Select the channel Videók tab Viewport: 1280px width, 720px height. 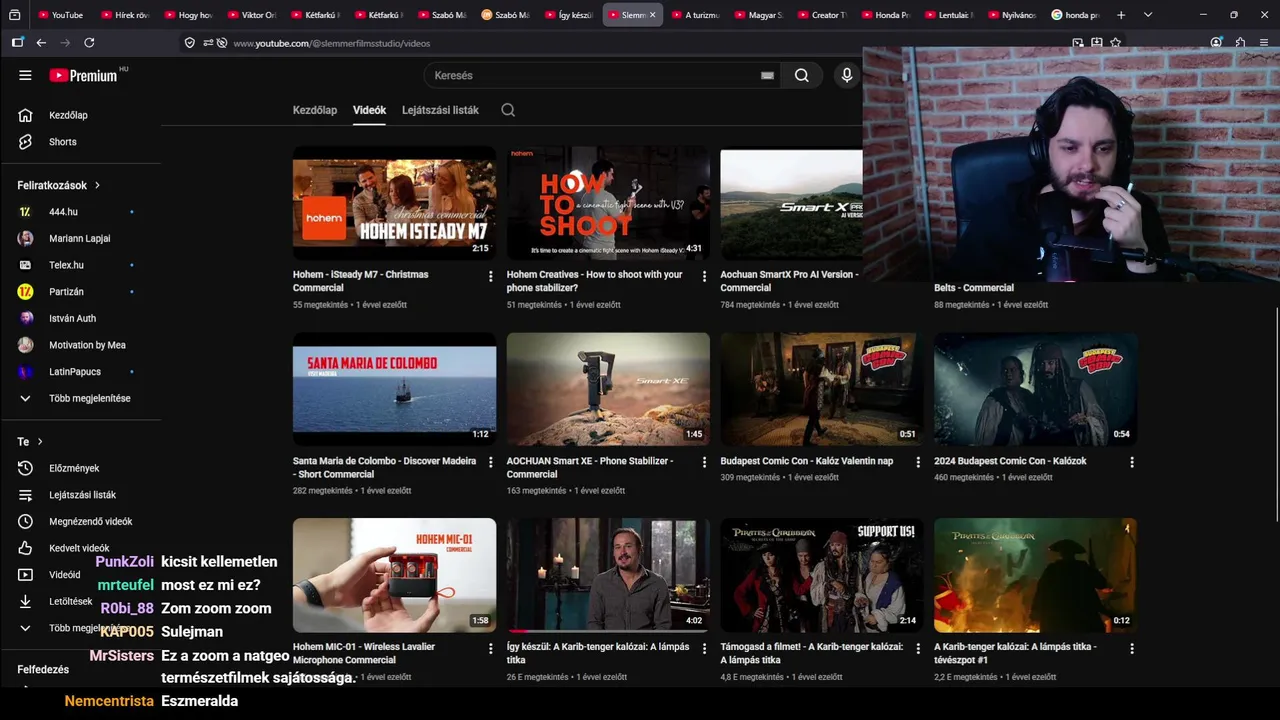point(369,110)
